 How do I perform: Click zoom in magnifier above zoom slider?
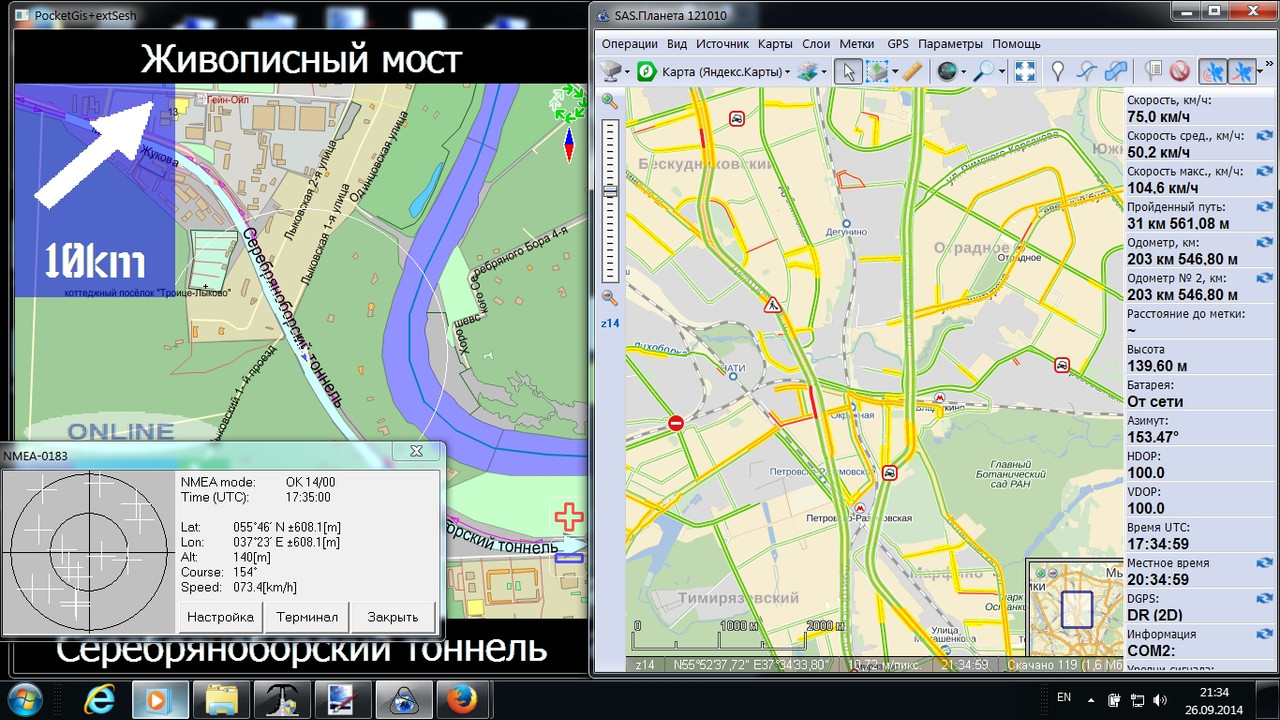click(x=609, y=101)
